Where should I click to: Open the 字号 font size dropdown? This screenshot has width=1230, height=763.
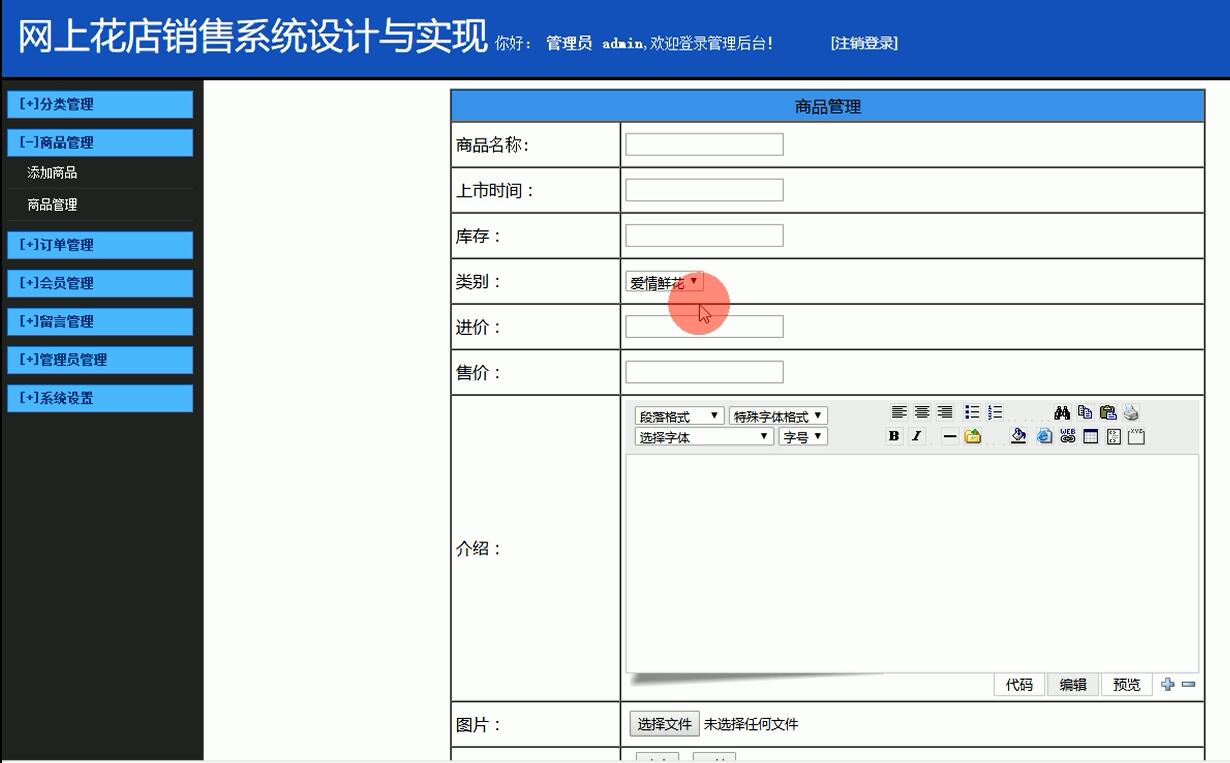(x=803, y=437)
